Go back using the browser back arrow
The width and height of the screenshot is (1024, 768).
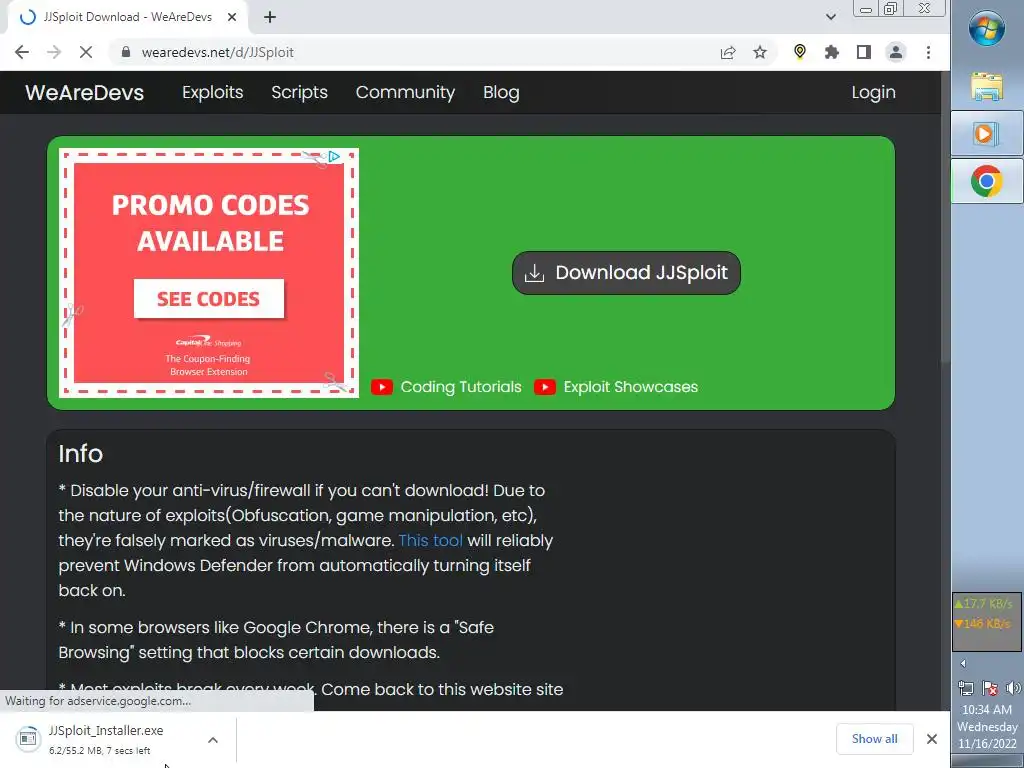[22, 52]
